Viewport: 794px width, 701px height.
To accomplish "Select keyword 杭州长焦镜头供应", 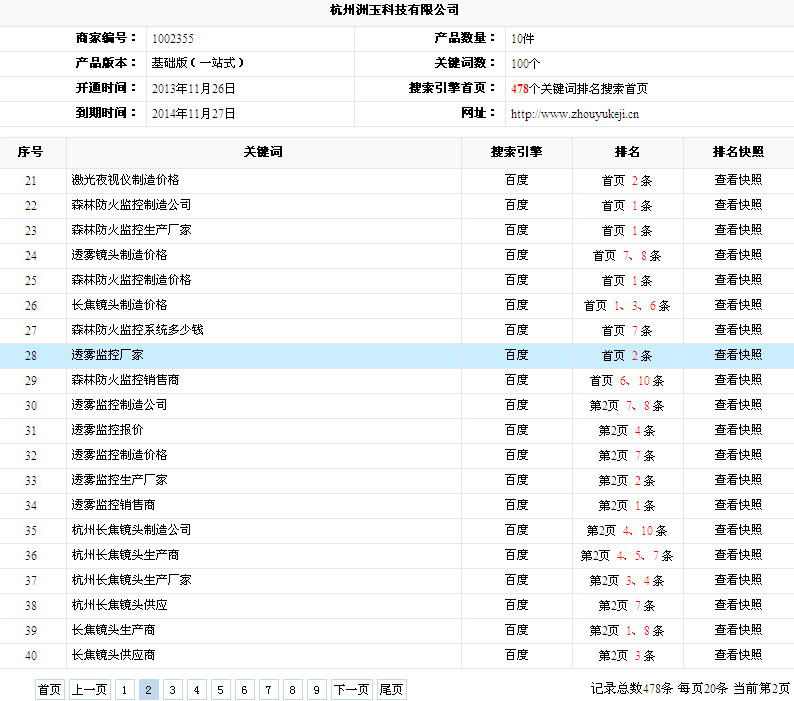I will (x=119, y=605).
